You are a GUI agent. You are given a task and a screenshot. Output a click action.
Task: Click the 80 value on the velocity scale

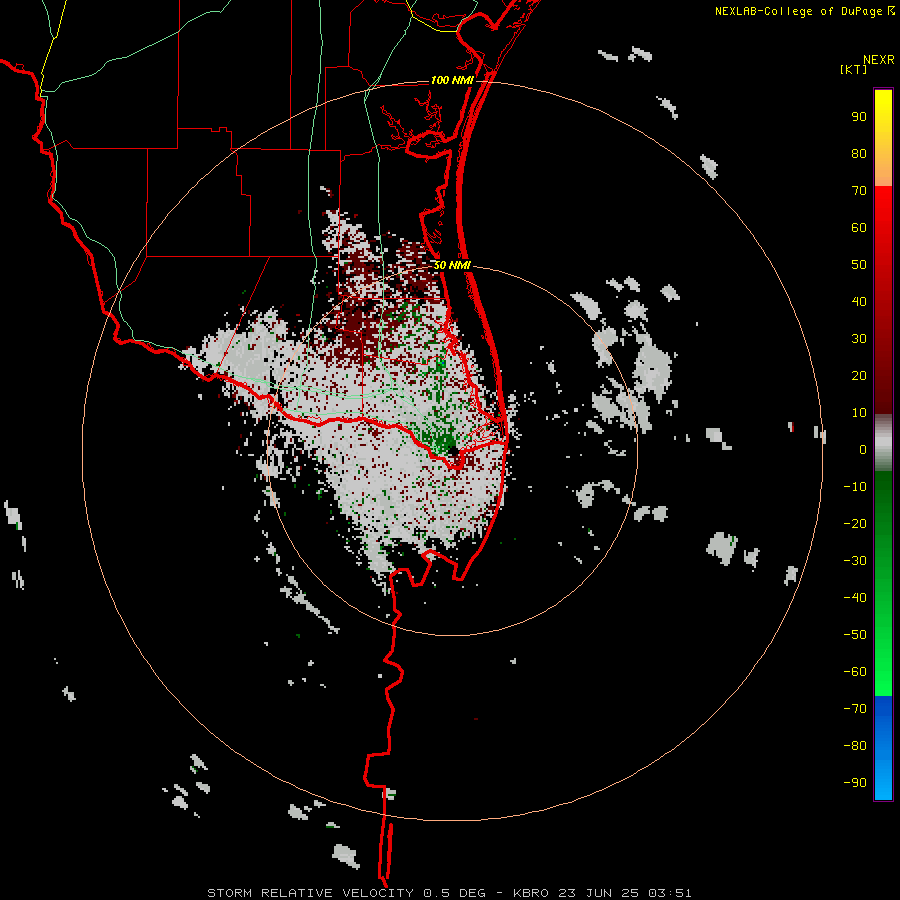(859, 153)
